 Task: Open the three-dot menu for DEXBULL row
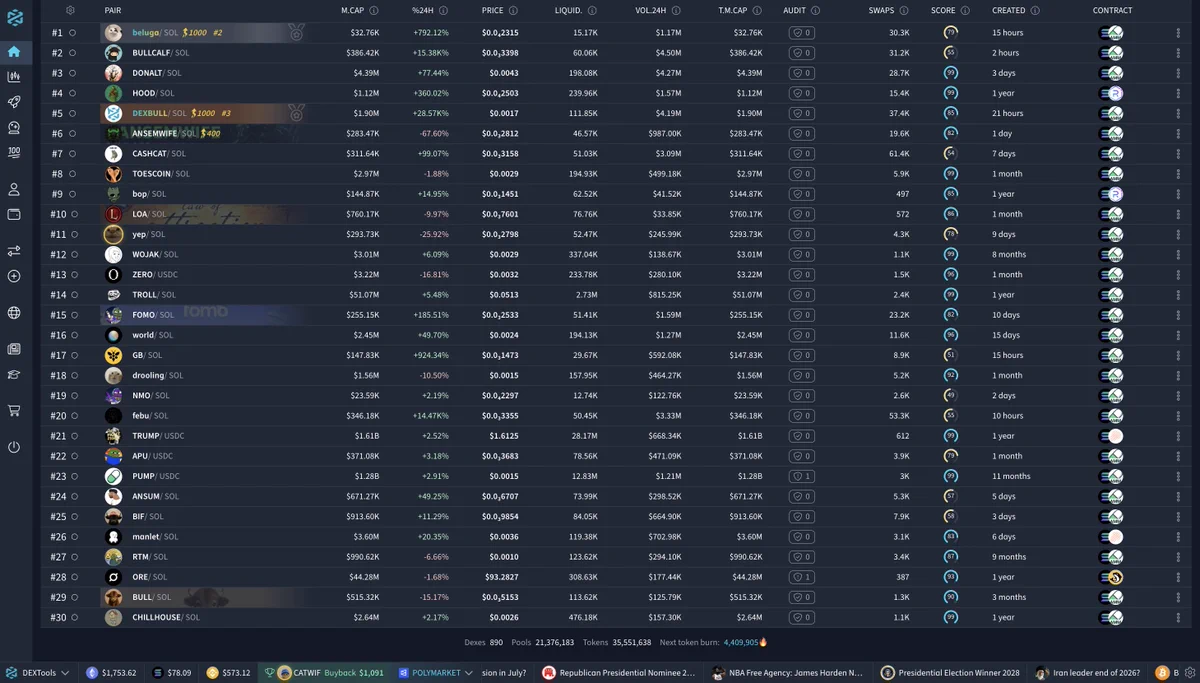coord(1178,113)
